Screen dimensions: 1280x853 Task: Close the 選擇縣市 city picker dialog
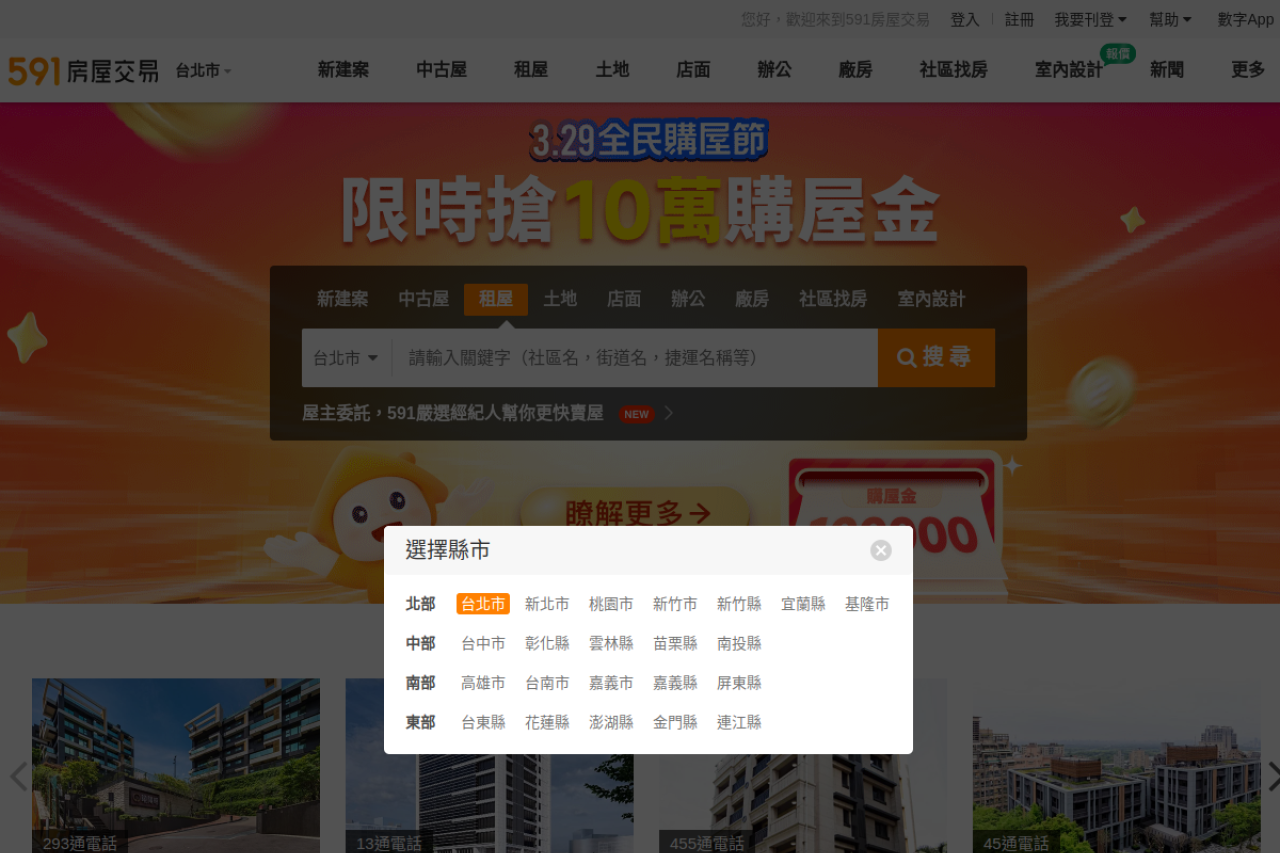[x=880, y=551]
